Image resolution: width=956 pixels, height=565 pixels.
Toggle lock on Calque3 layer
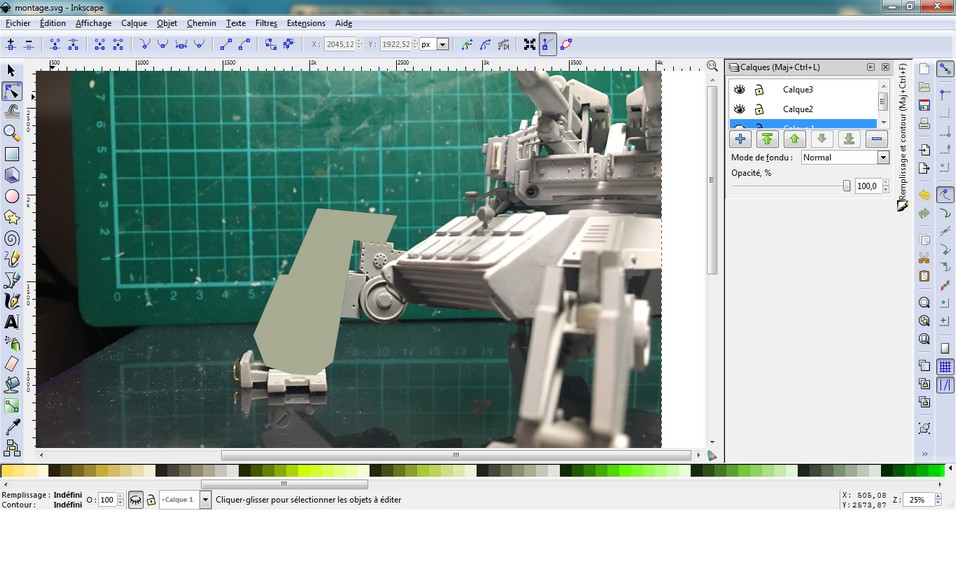[759, 90]
